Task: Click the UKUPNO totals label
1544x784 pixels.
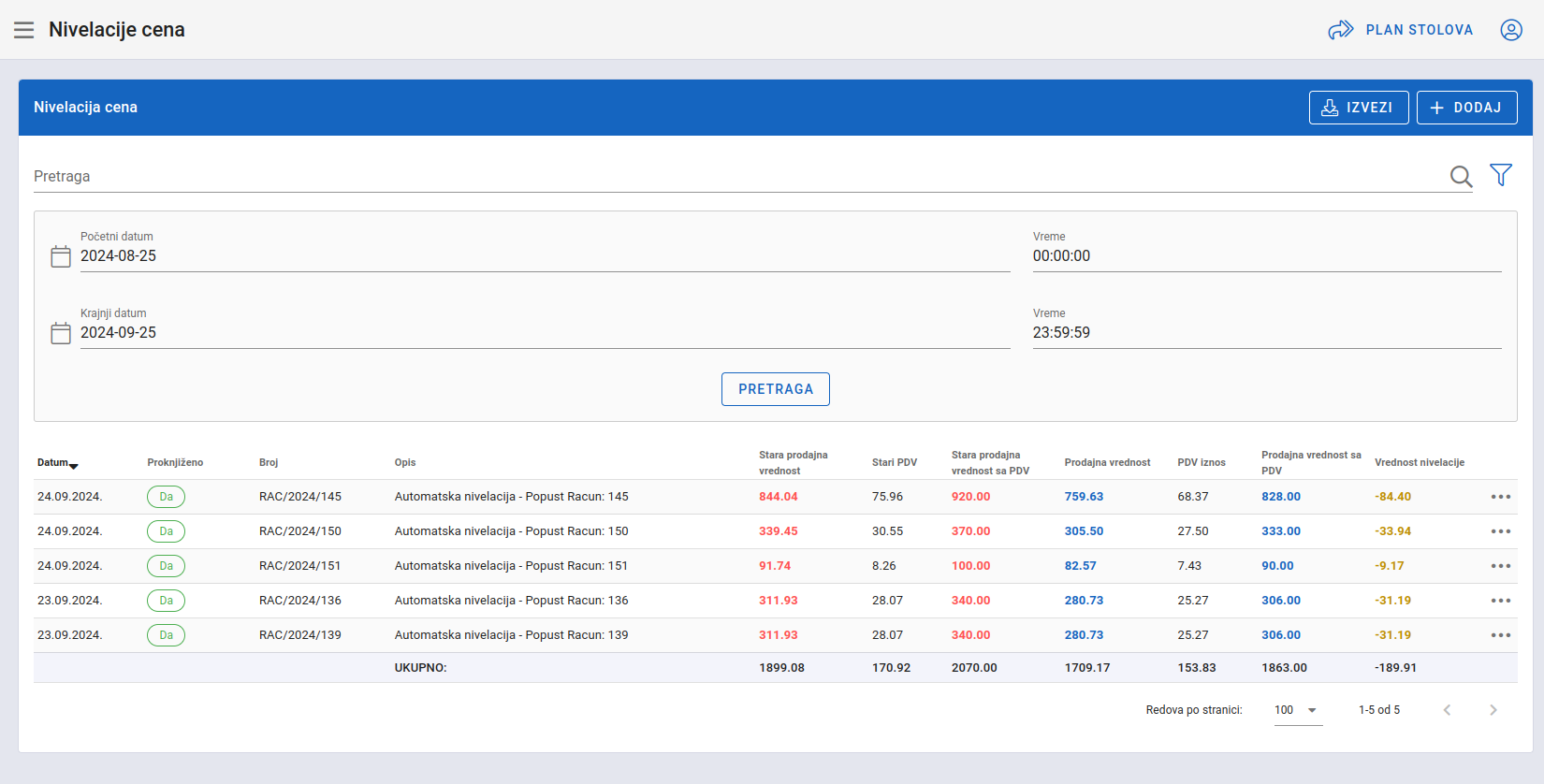Action: click(421, 668)
